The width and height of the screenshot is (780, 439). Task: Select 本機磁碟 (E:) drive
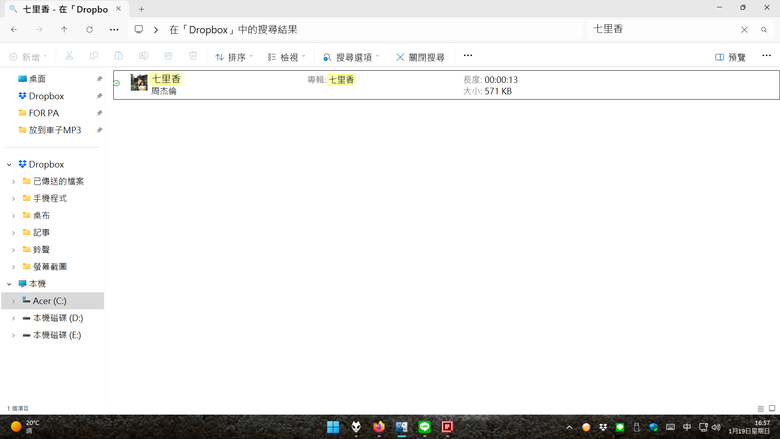[x=57, y=335]
